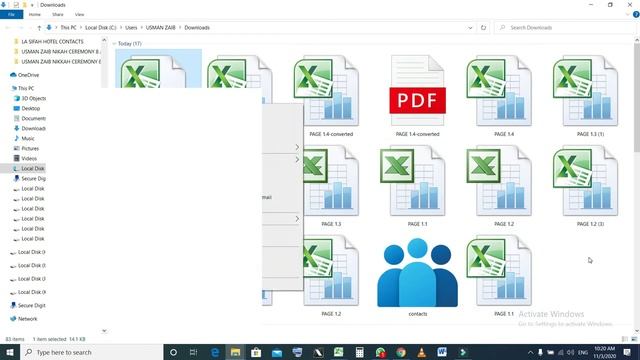Open the taskbar clock and calendar
640x360 pixels.
pos(604,352)
